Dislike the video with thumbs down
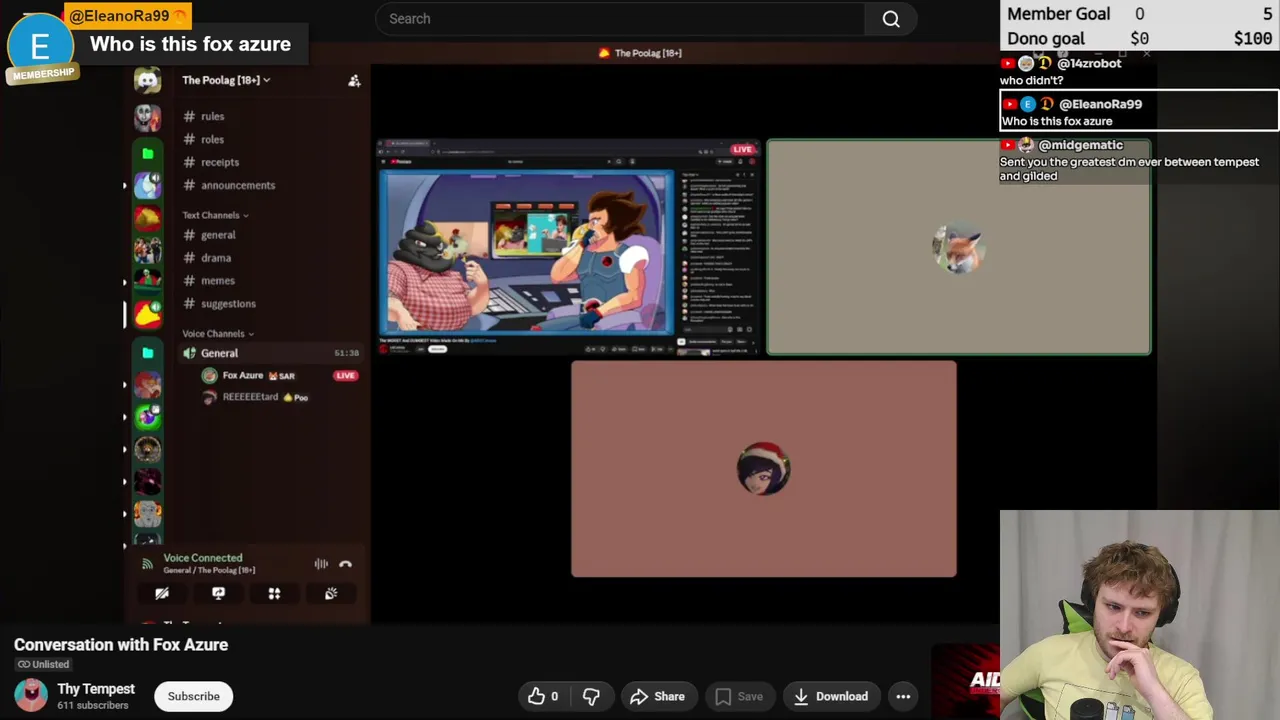Image resolution: width=1280 pixels, height=720 pixels. [x=591, y=696]
